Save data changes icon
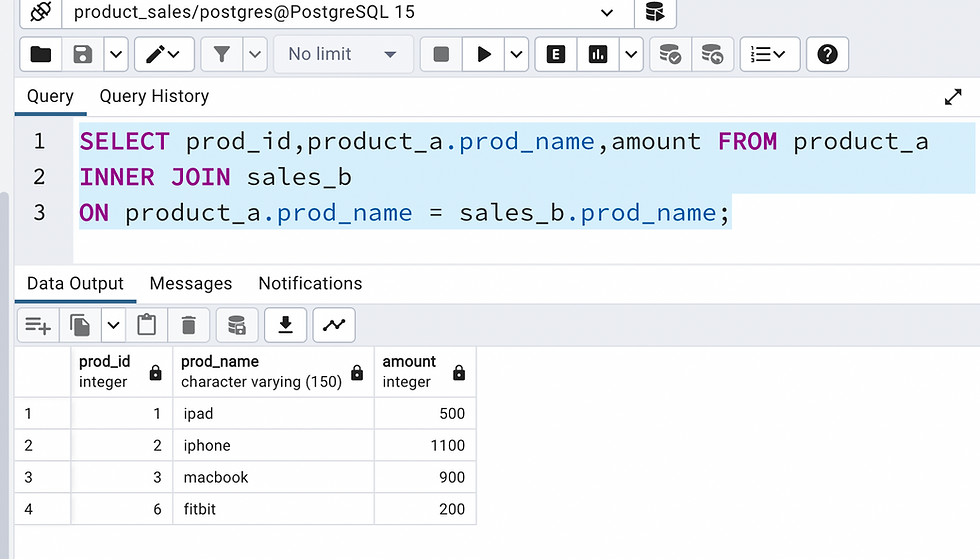Viewport: 980px width, 559px height. [x=237, y=325]
